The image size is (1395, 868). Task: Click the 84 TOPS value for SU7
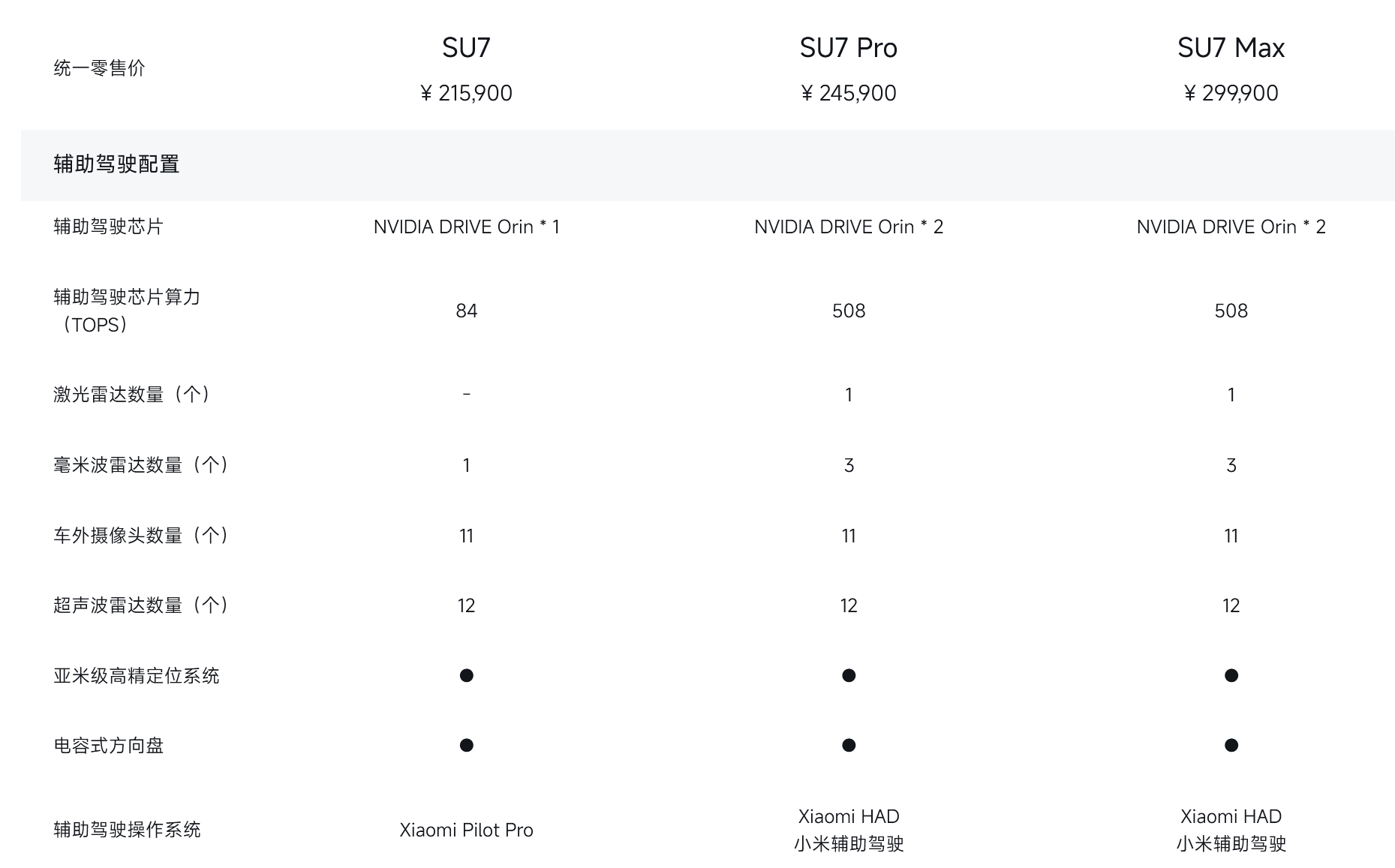click(466, 311)
